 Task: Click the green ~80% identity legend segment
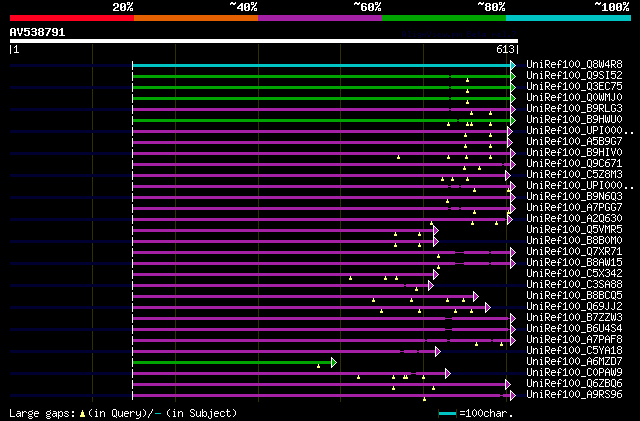[x=444, y=18]
